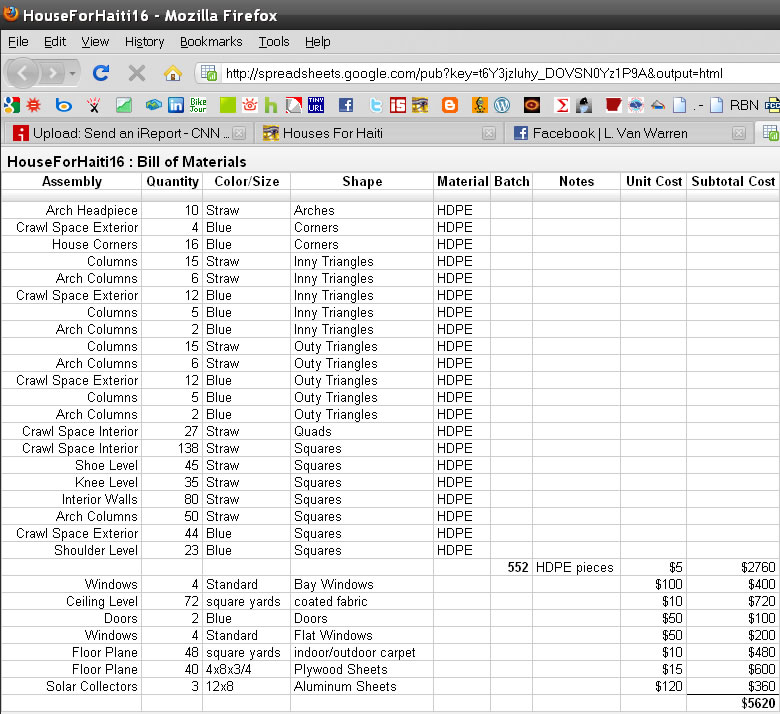Click the Knee Level assembly cell
This screenshot has height=714, width=780.
point(71,482)
